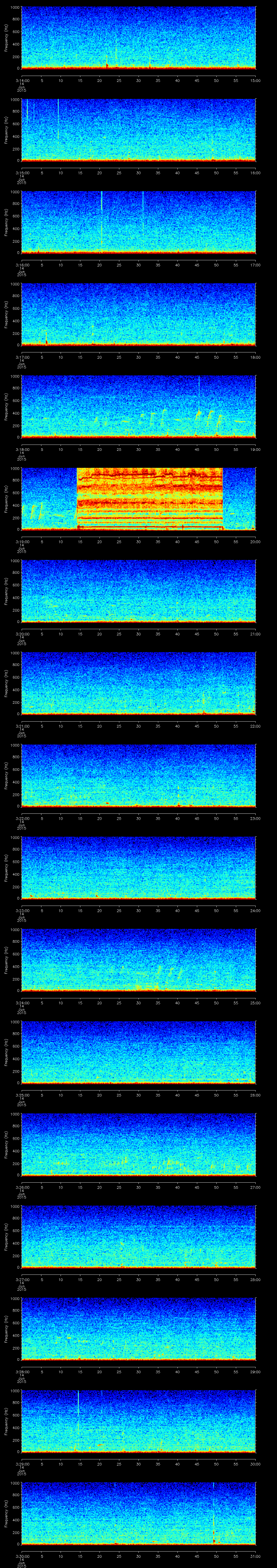Click the spectrogram panel beginning at 3:25:00
Image resolution: width=277 pixels, height=1568 pixels.
click(x=138, y=1052)
